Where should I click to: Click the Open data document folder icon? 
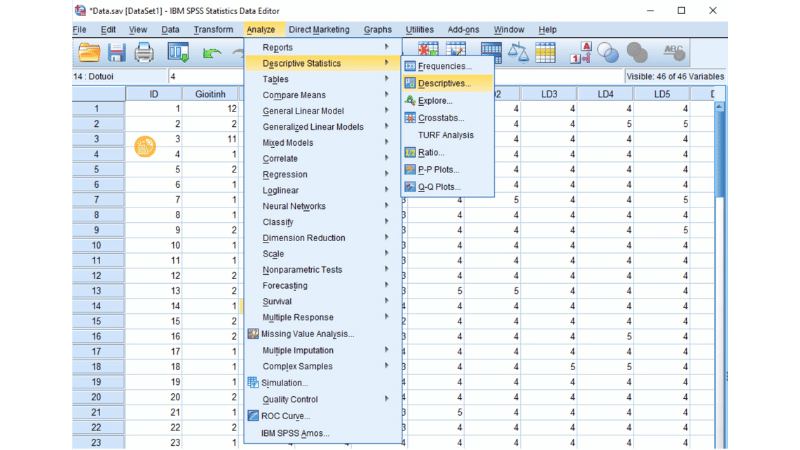(x=89, y=52)
